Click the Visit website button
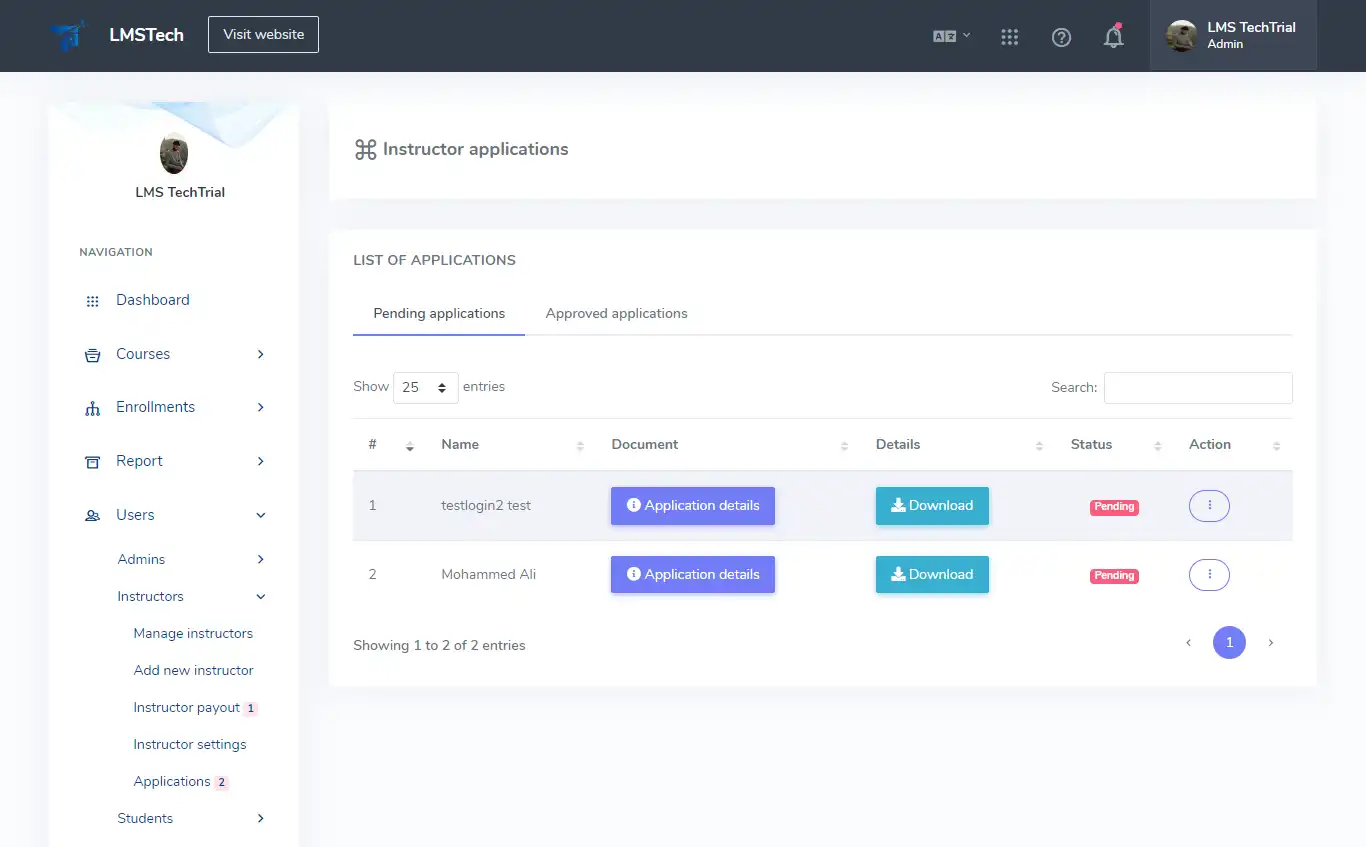Viewport: 1366px width, 847px height. pyautogui.click(x=263, y=34)
